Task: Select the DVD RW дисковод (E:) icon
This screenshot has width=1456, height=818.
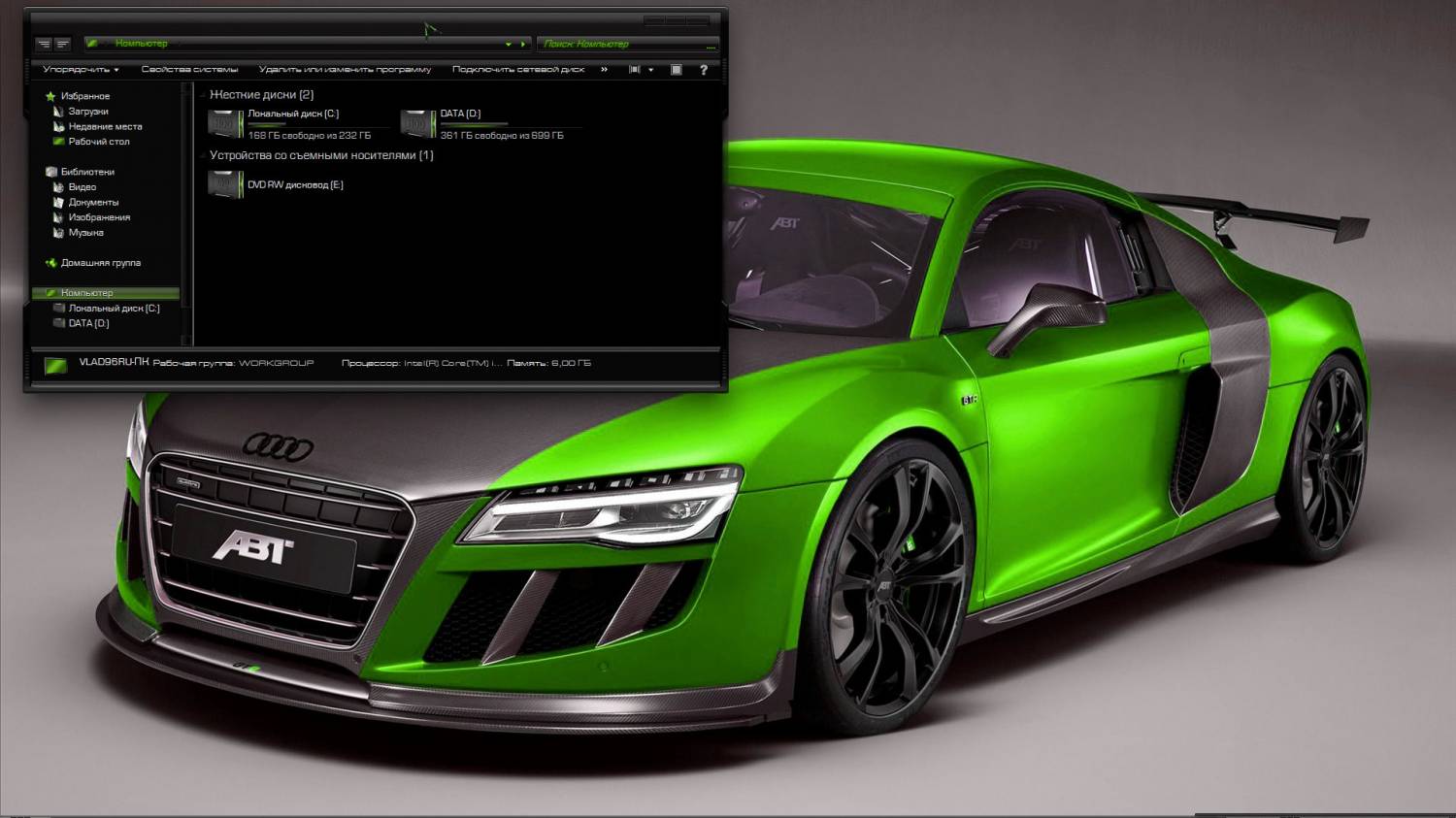Action: [225, 184]
